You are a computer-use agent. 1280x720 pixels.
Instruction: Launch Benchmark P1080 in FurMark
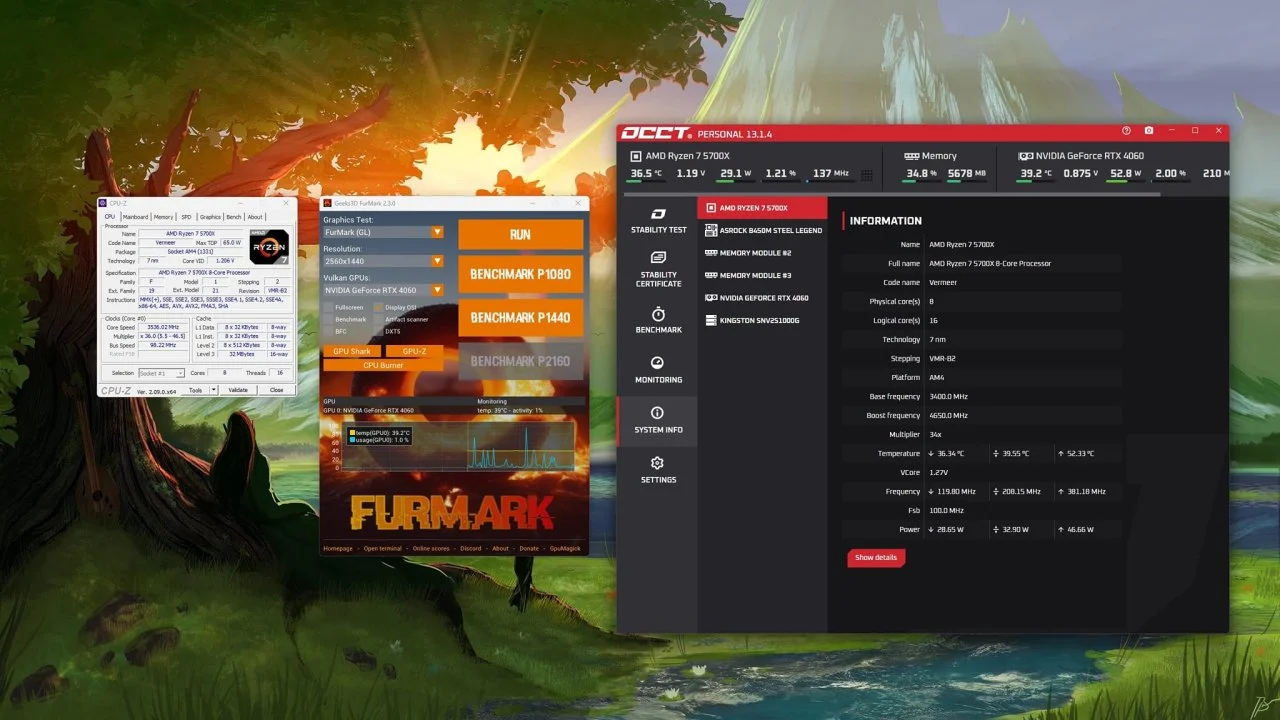(521, 274)
